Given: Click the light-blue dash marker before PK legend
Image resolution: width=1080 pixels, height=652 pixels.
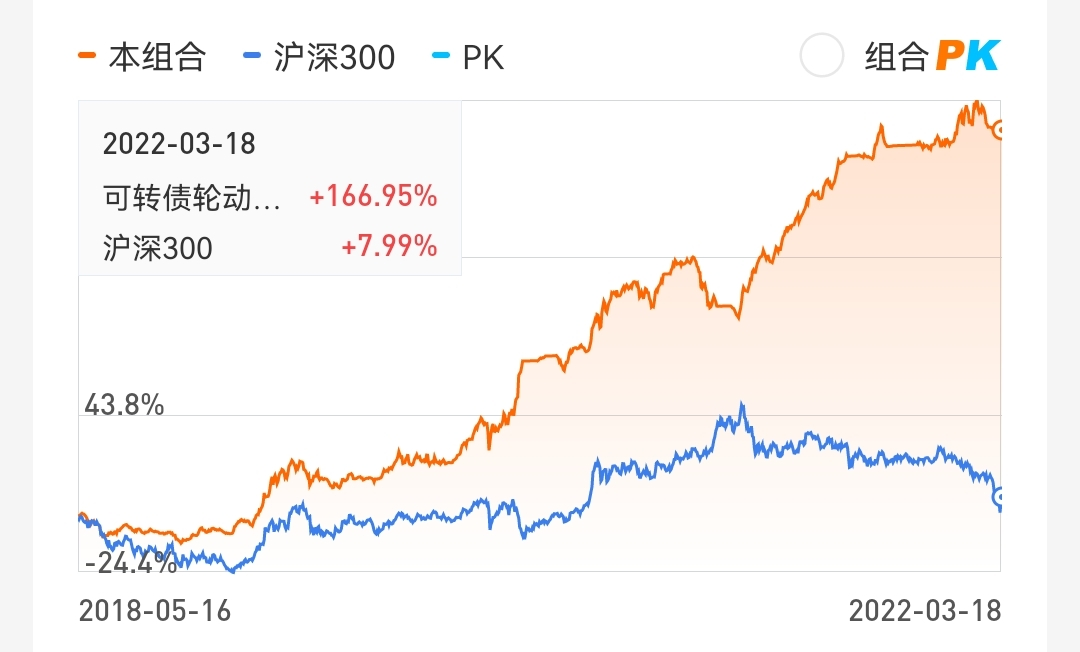Looking at the screenshot, I should 438,57.
